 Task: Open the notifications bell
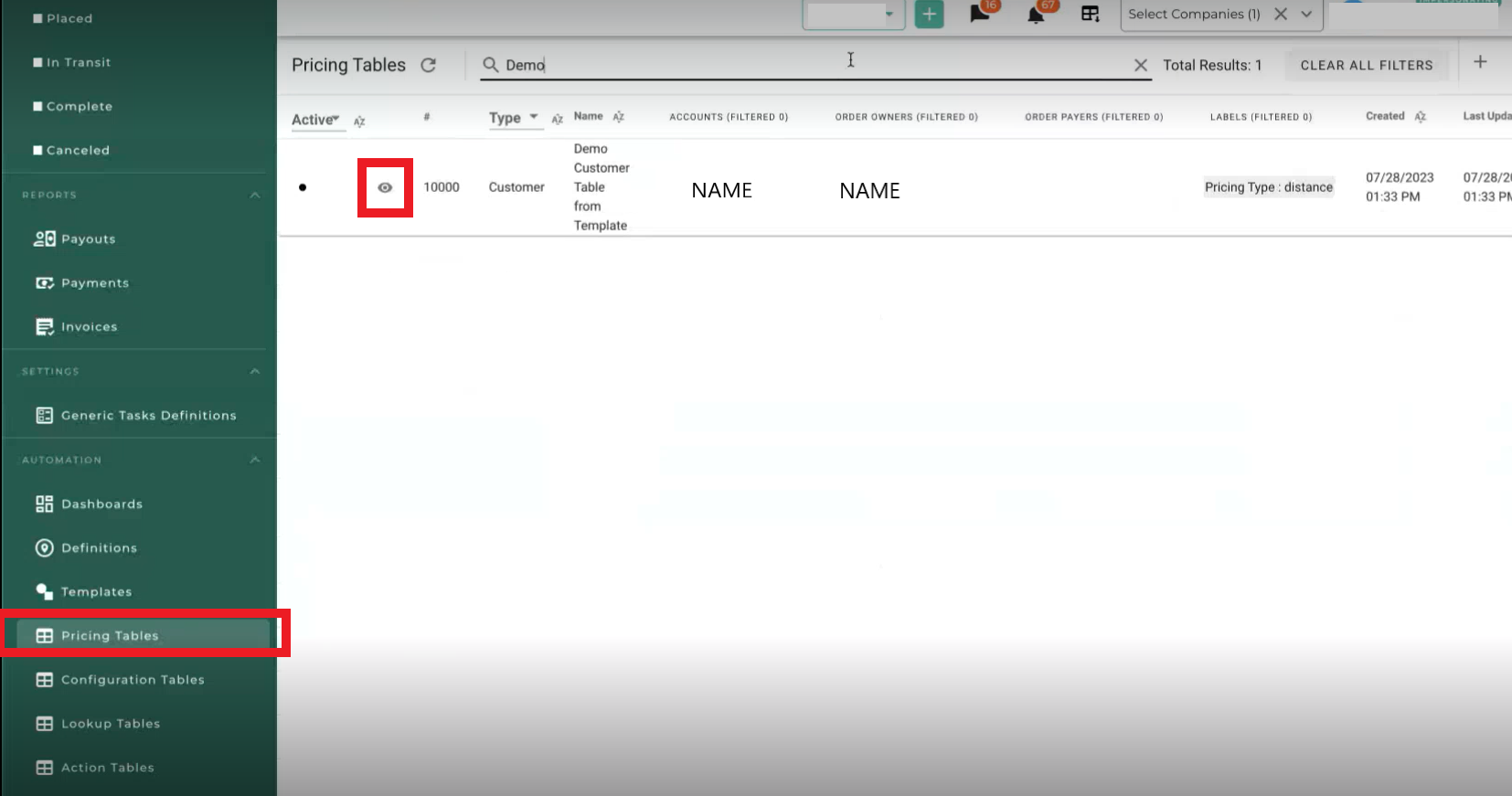(x=1036, y=15)
